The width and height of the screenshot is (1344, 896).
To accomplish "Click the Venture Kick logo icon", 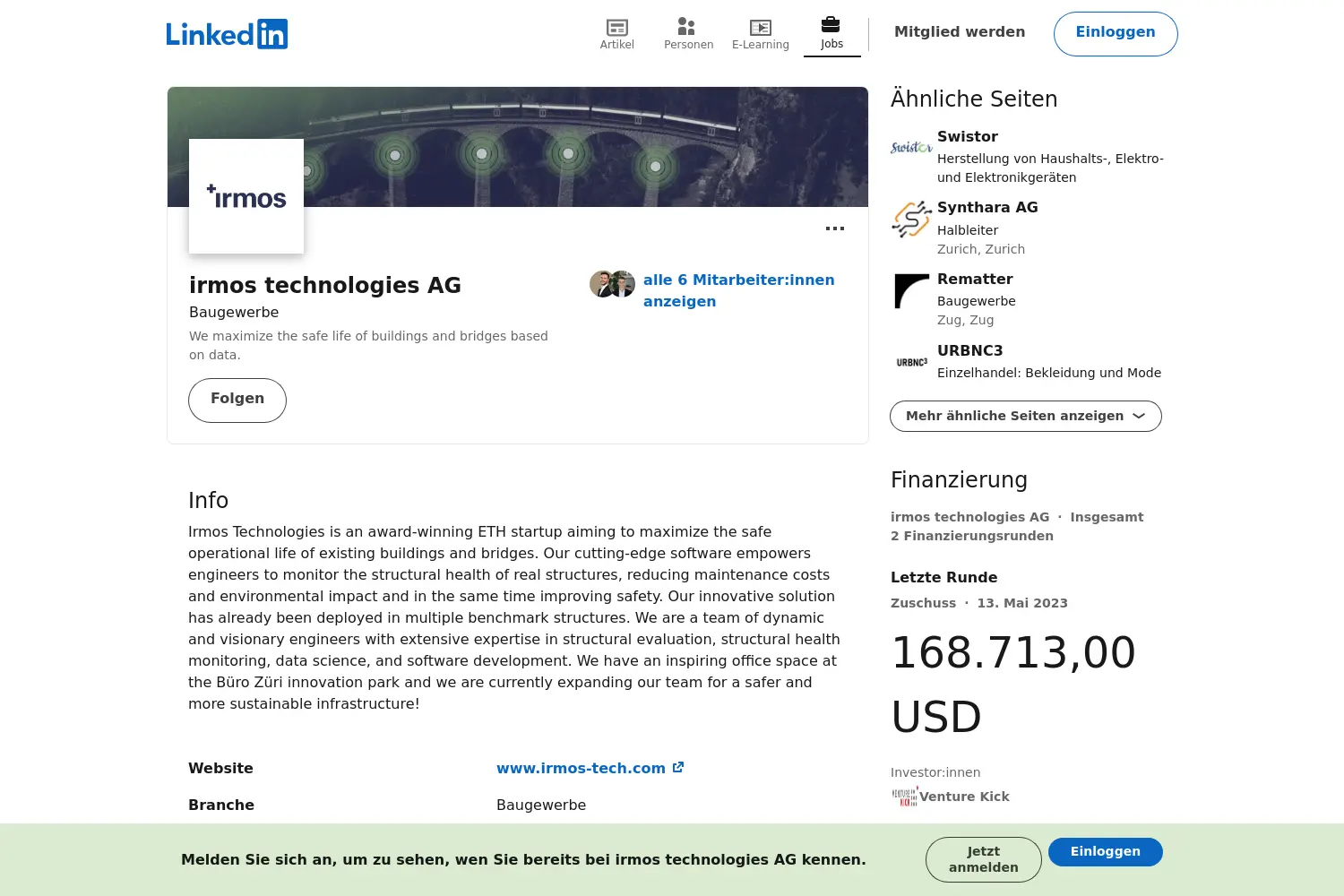I will pyautogui.click(x=904, y=797).
